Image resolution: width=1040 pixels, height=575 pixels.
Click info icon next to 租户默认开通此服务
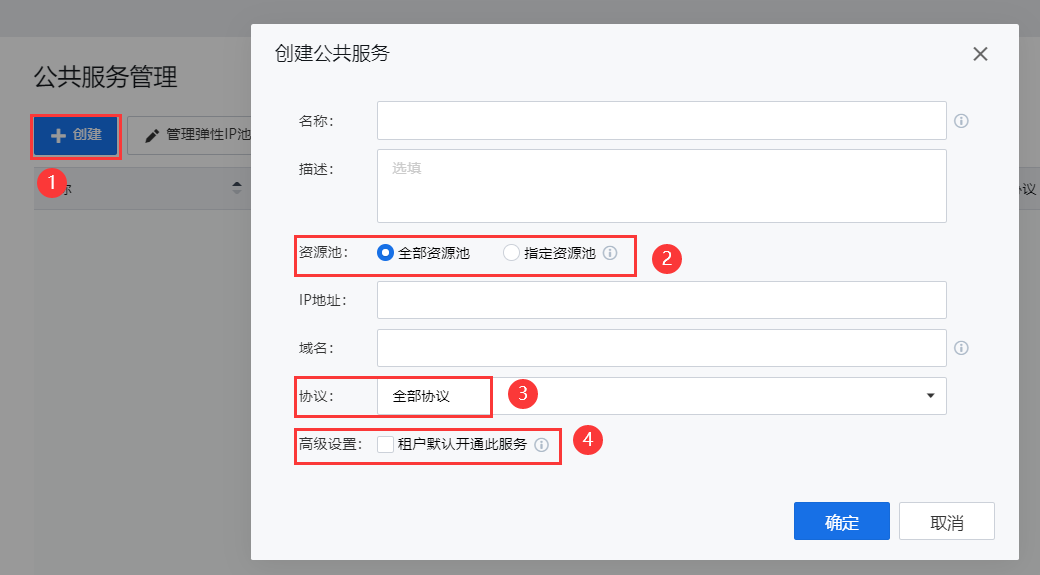pos(541,445)
